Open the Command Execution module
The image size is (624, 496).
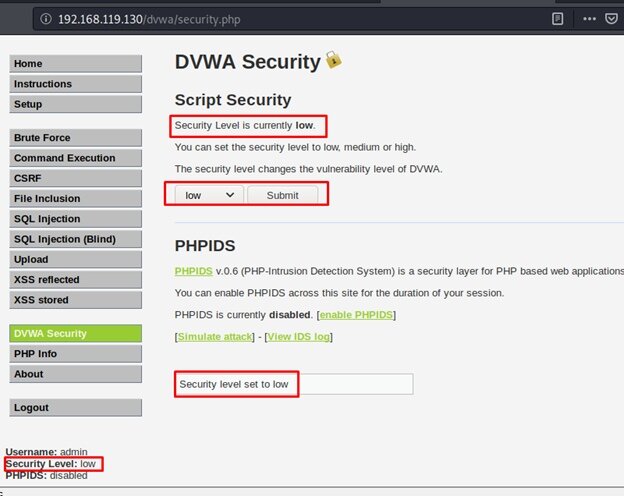[x=75, y=158]
